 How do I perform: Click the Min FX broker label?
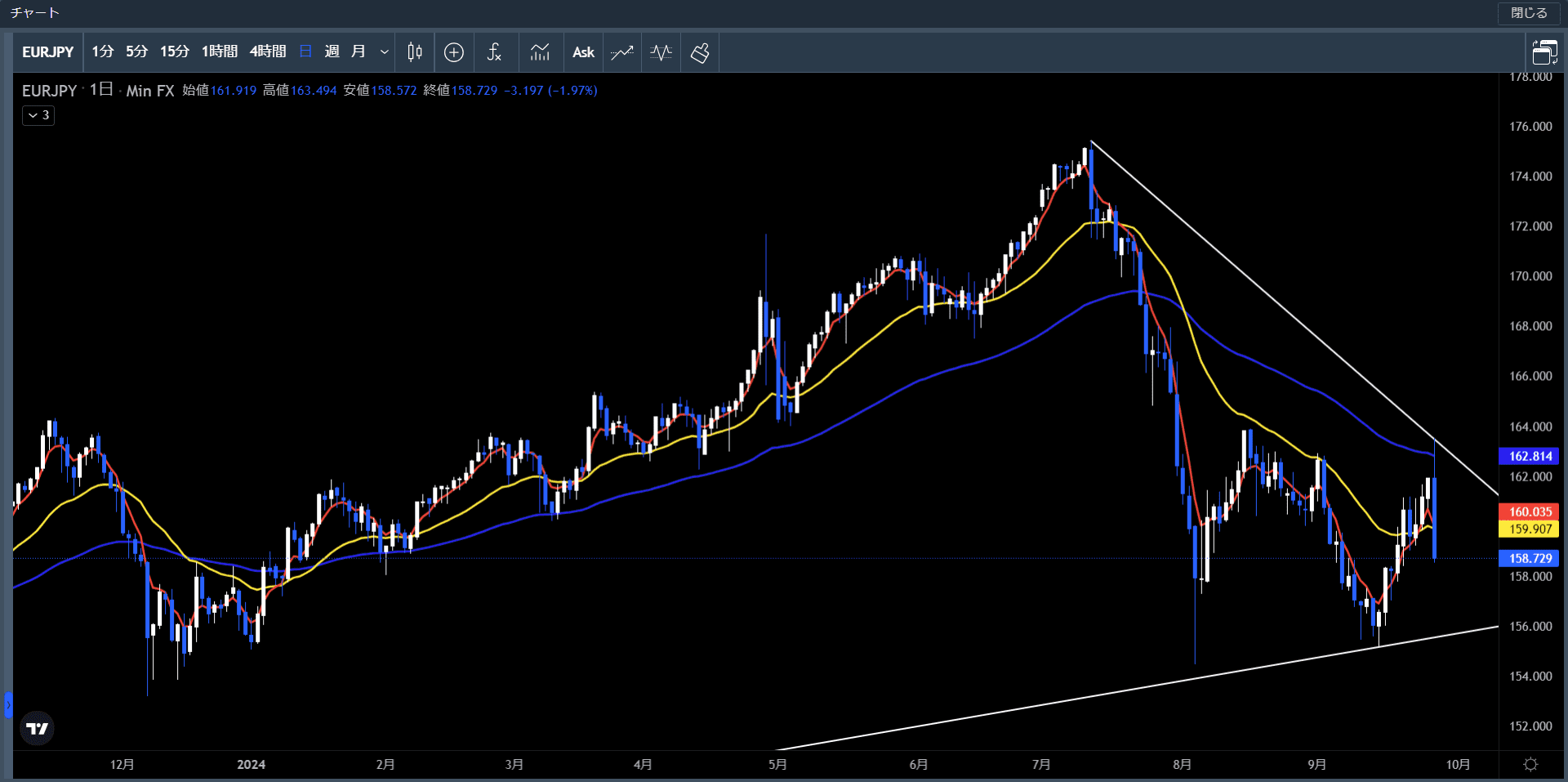point(150,91)
